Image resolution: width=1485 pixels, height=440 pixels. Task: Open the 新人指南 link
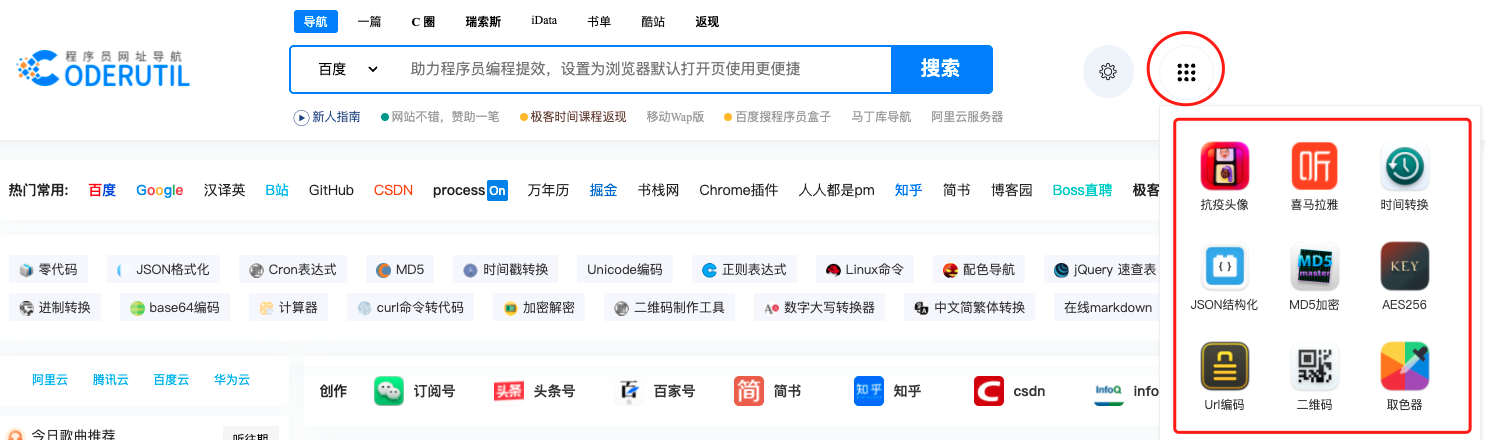click(x=327, y=117)
